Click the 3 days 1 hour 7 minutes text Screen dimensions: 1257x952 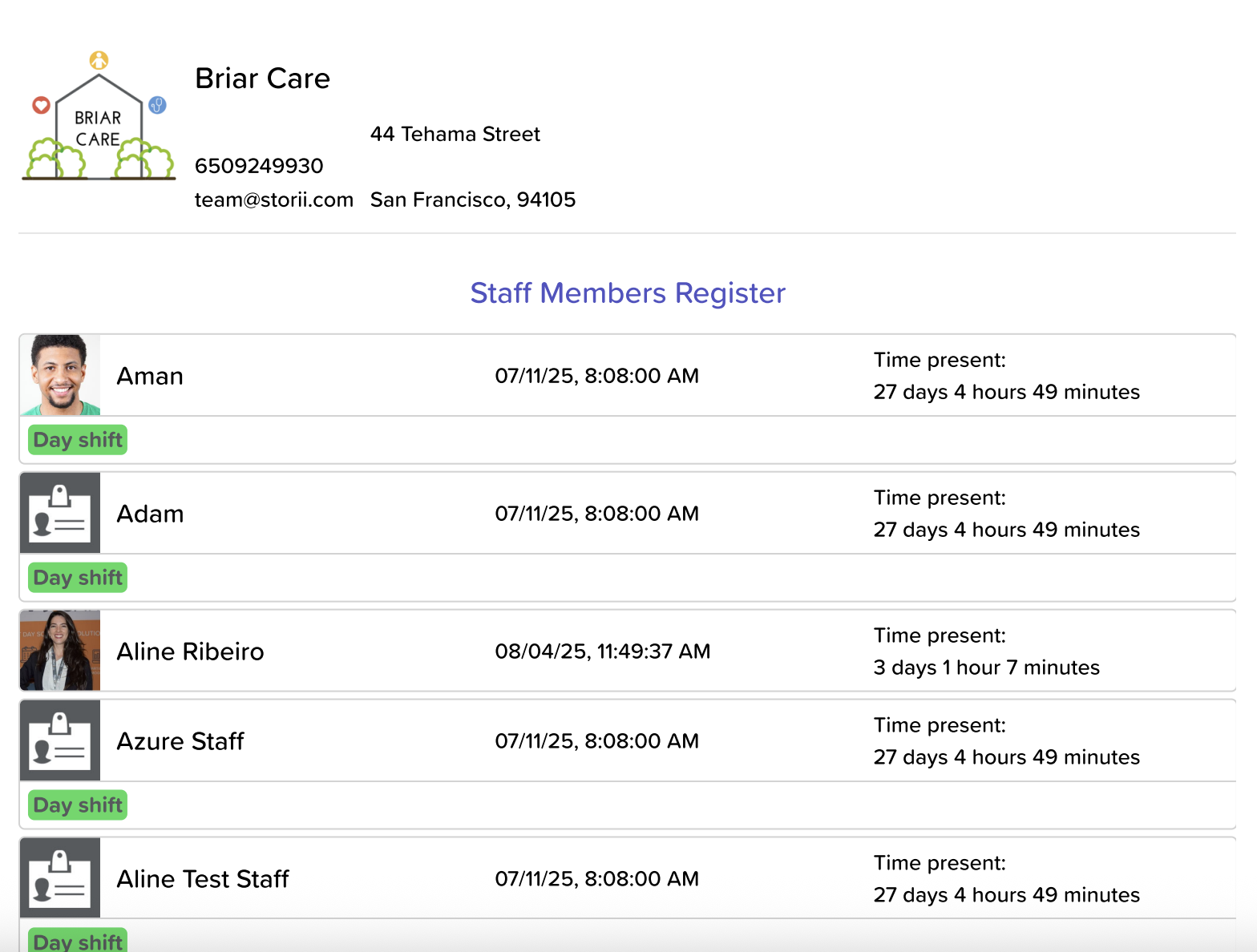tap(986, 668)
